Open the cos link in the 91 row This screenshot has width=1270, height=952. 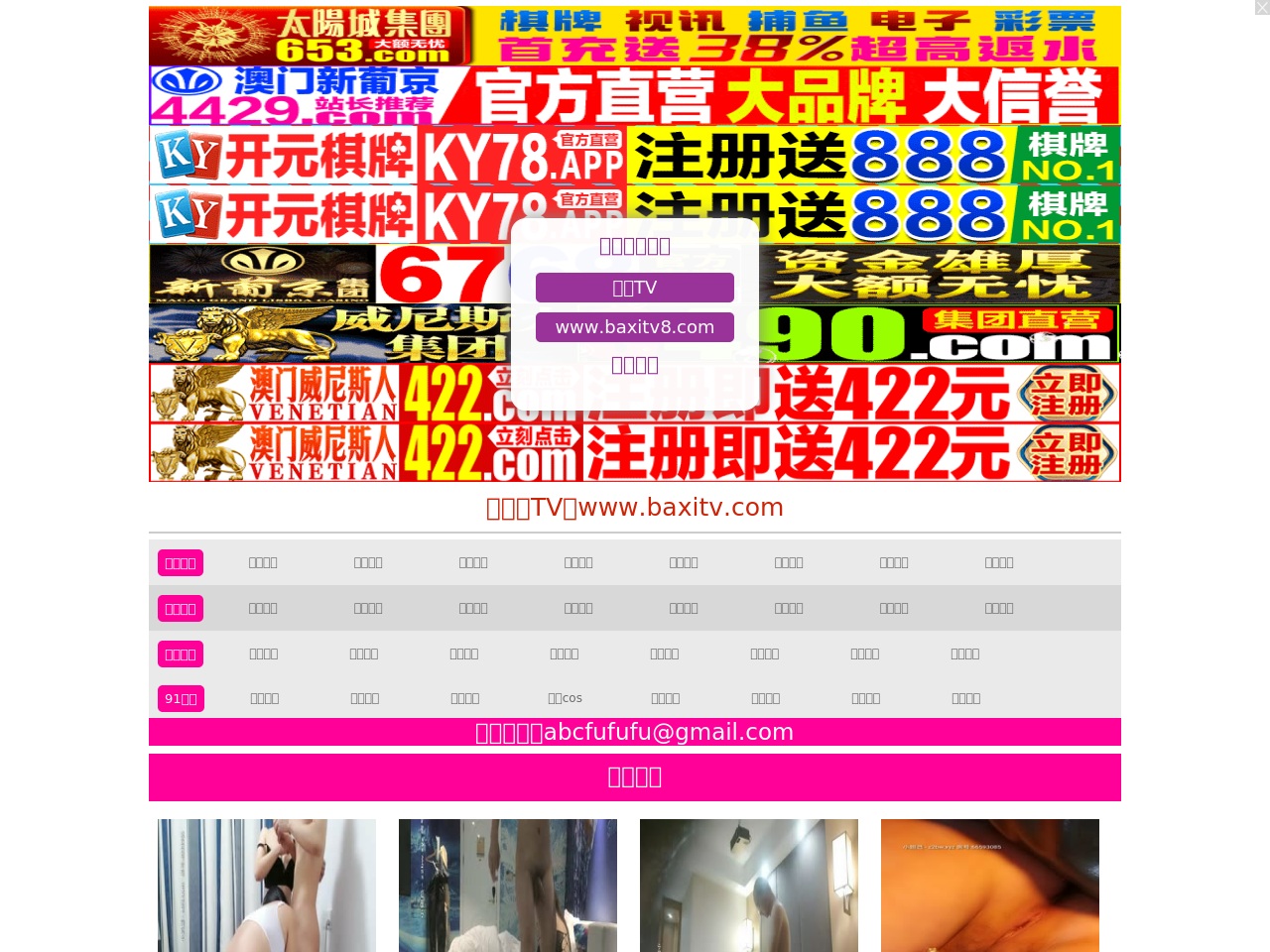point(565,698)
